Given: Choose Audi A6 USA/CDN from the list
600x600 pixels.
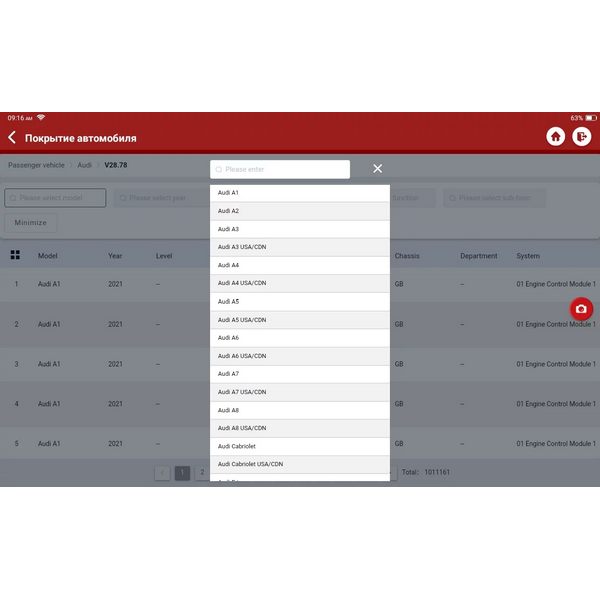Looking at the screenshot, I should (300, 356).
